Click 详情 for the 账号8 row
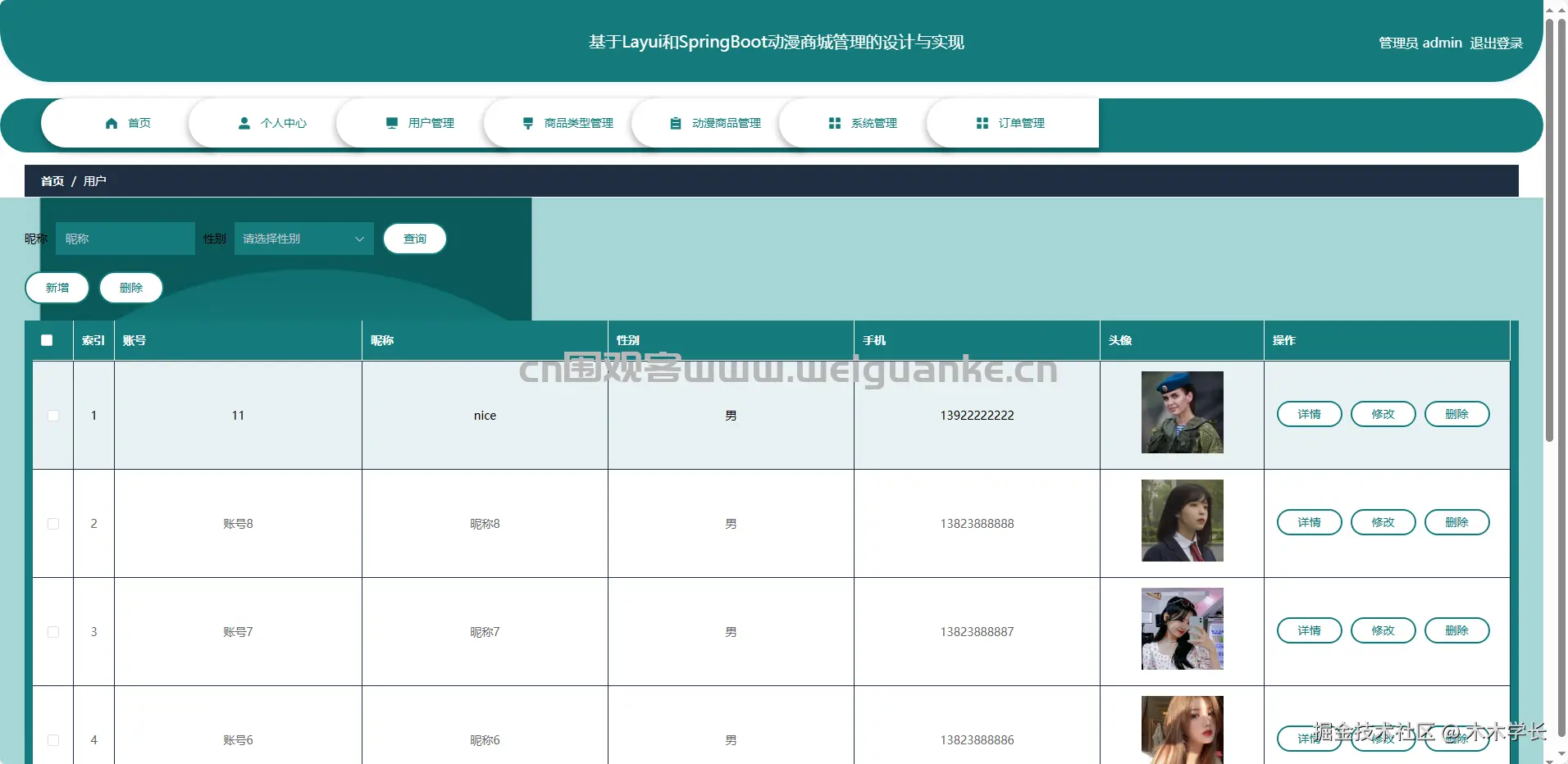The height and width of the screenshot is (764, 1568). tap(1310, 522)
